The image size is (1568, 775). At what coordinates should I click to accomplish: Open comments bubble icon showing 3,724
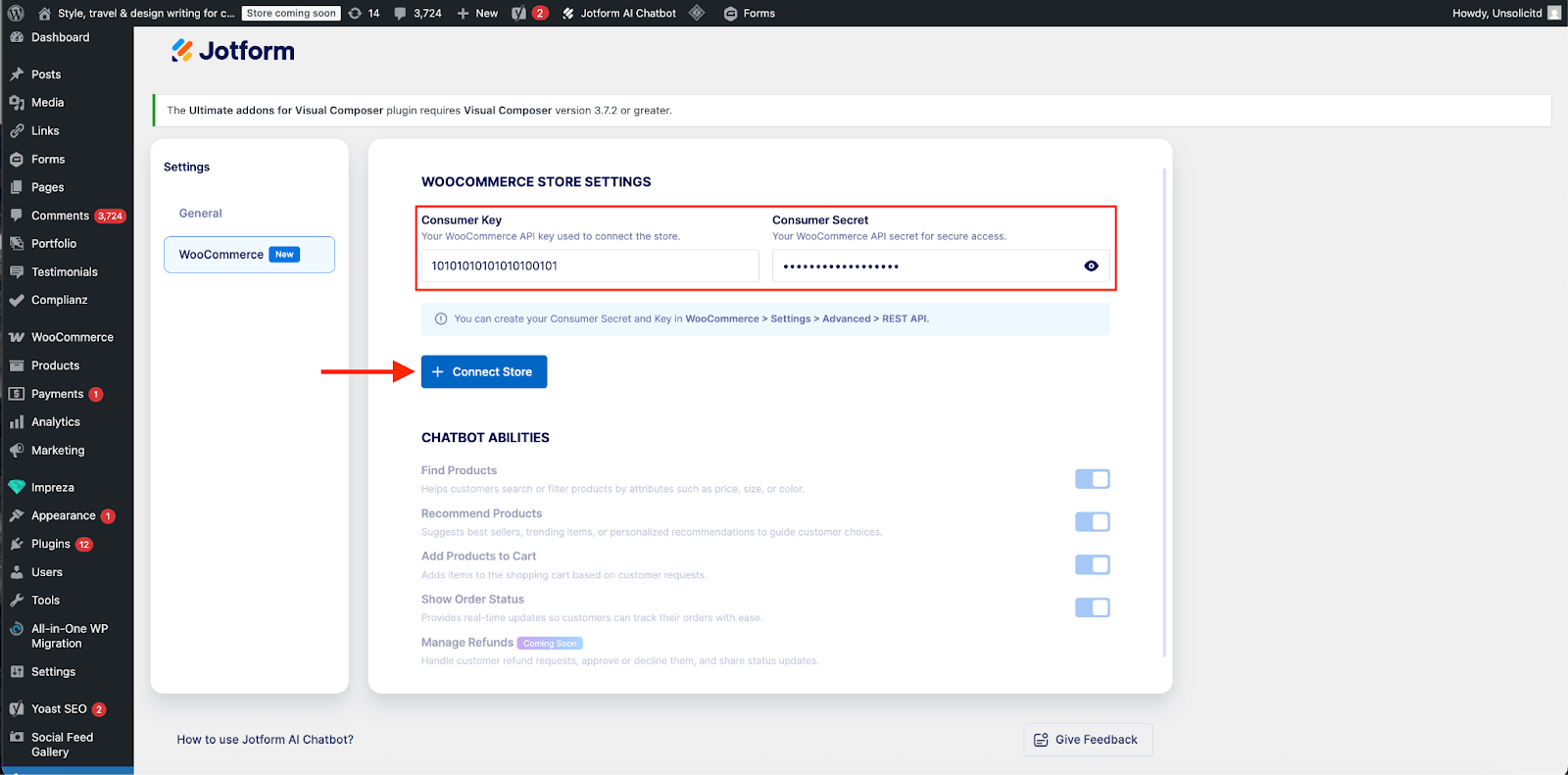(x=400, y=14)
